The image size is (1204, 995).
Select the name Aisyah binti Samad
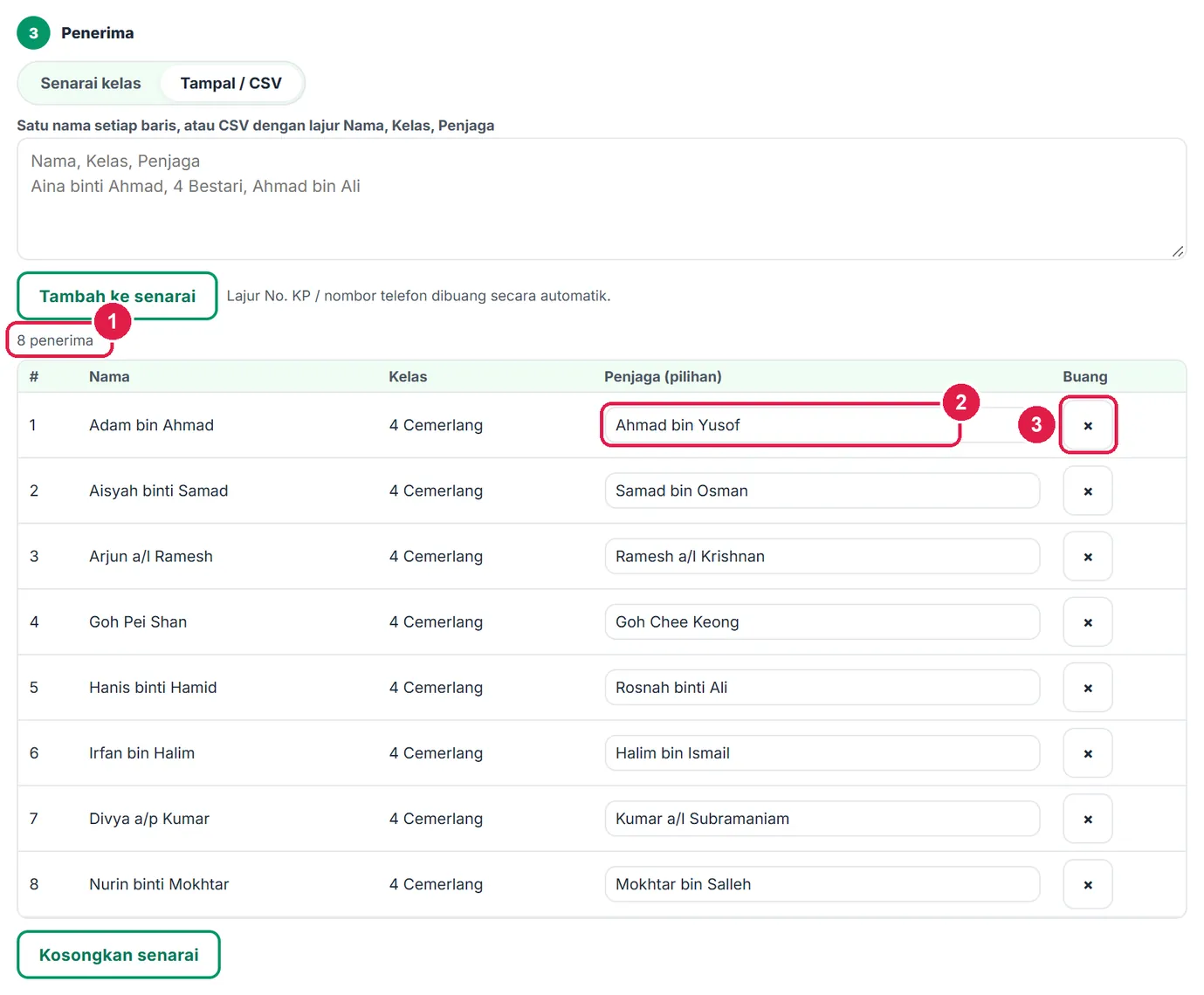point(158,491)
